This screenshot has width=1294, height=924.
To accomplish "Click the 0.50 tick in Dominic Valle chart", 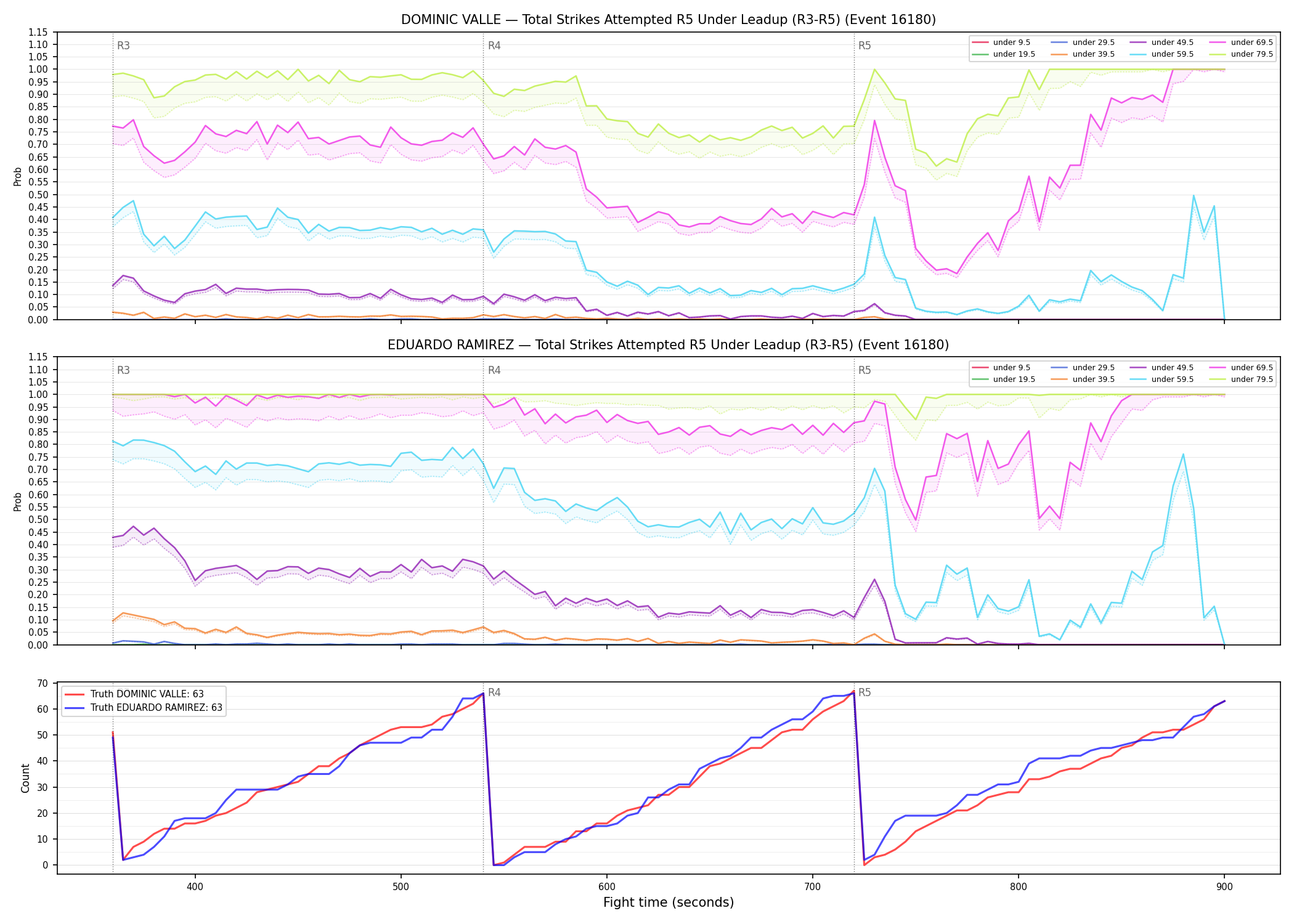I will [x=38, y=195].
